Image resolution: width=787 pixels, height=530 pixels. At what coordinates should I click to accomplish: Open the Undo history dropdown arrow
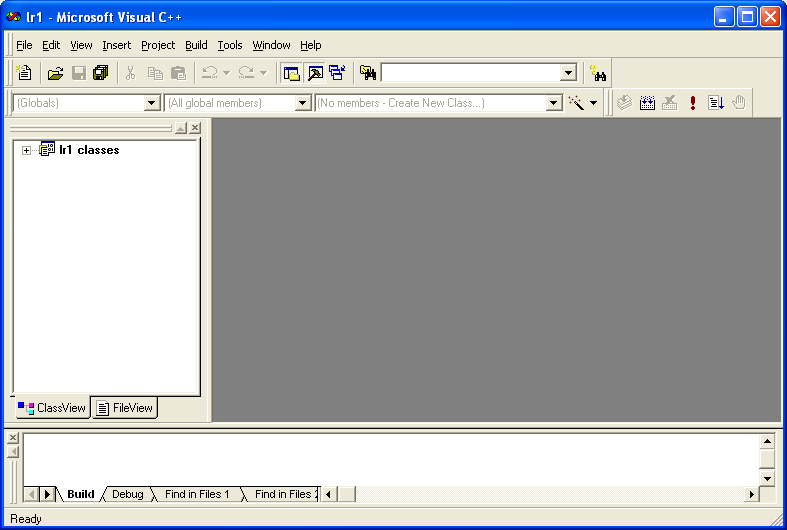coord(226,73)
